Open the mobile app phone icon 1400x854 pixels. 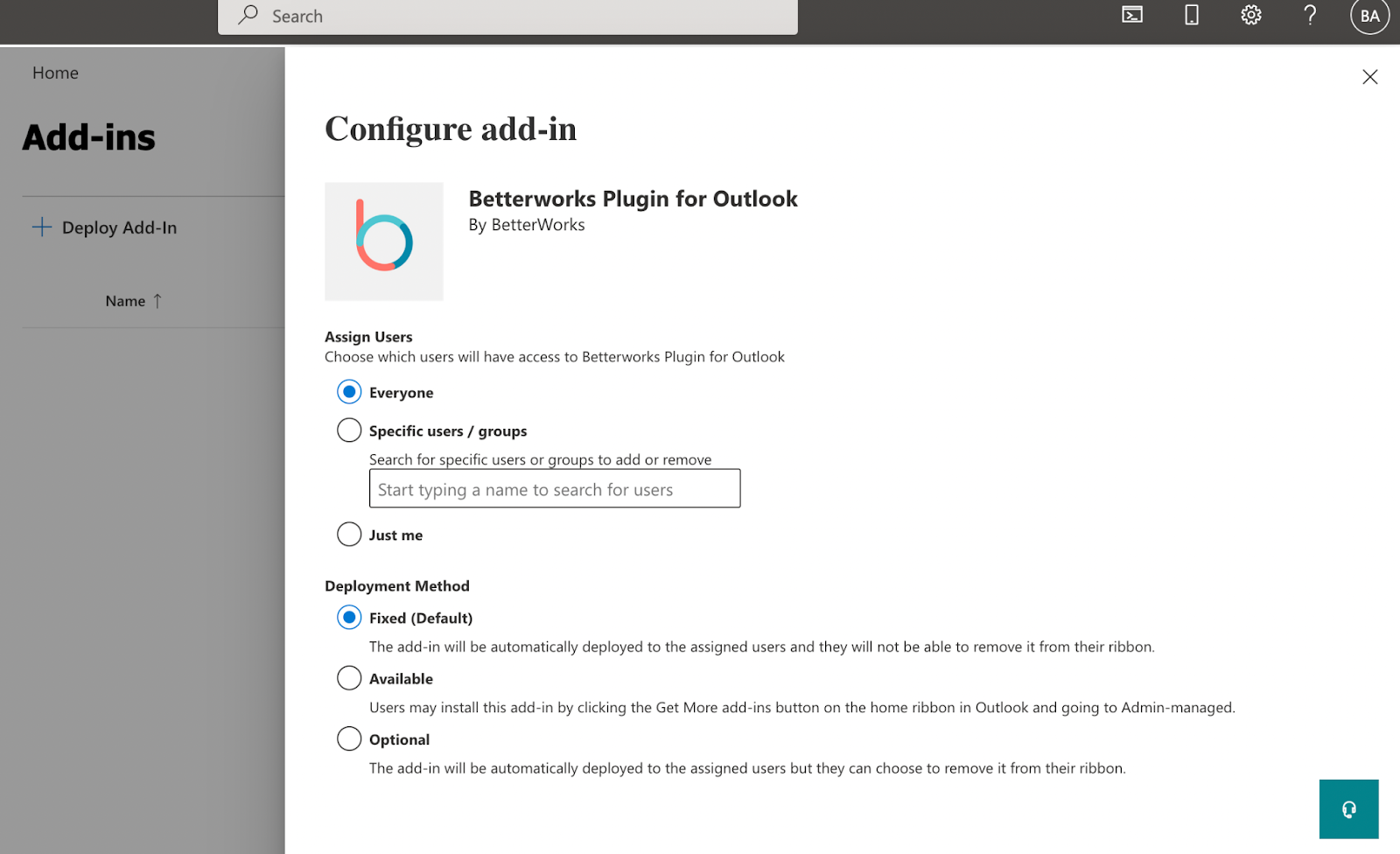coord(1192,15)
